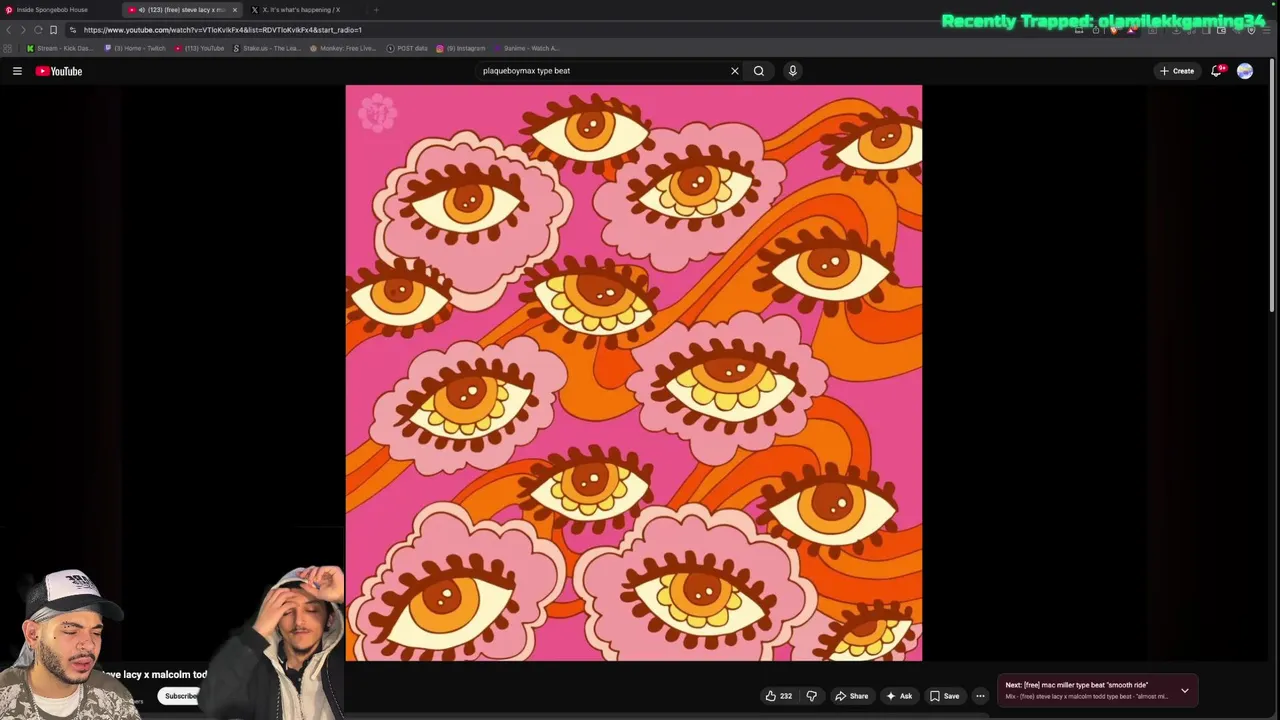Open a new browser tab
Screen dimensions: 1280x720
[376, 10]
